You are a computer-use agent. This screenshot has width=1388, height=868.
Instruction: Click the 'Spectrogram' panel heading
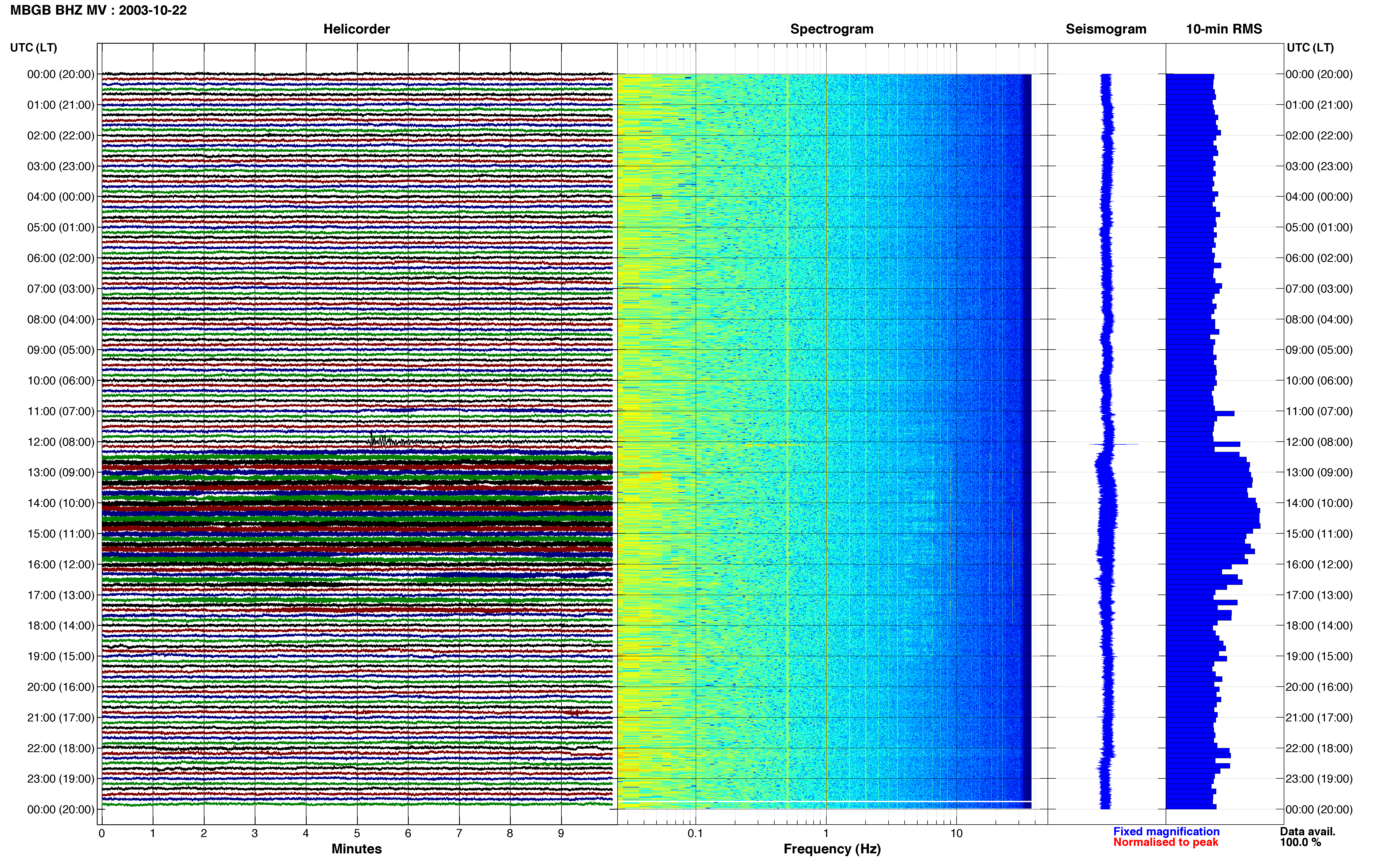832,29
